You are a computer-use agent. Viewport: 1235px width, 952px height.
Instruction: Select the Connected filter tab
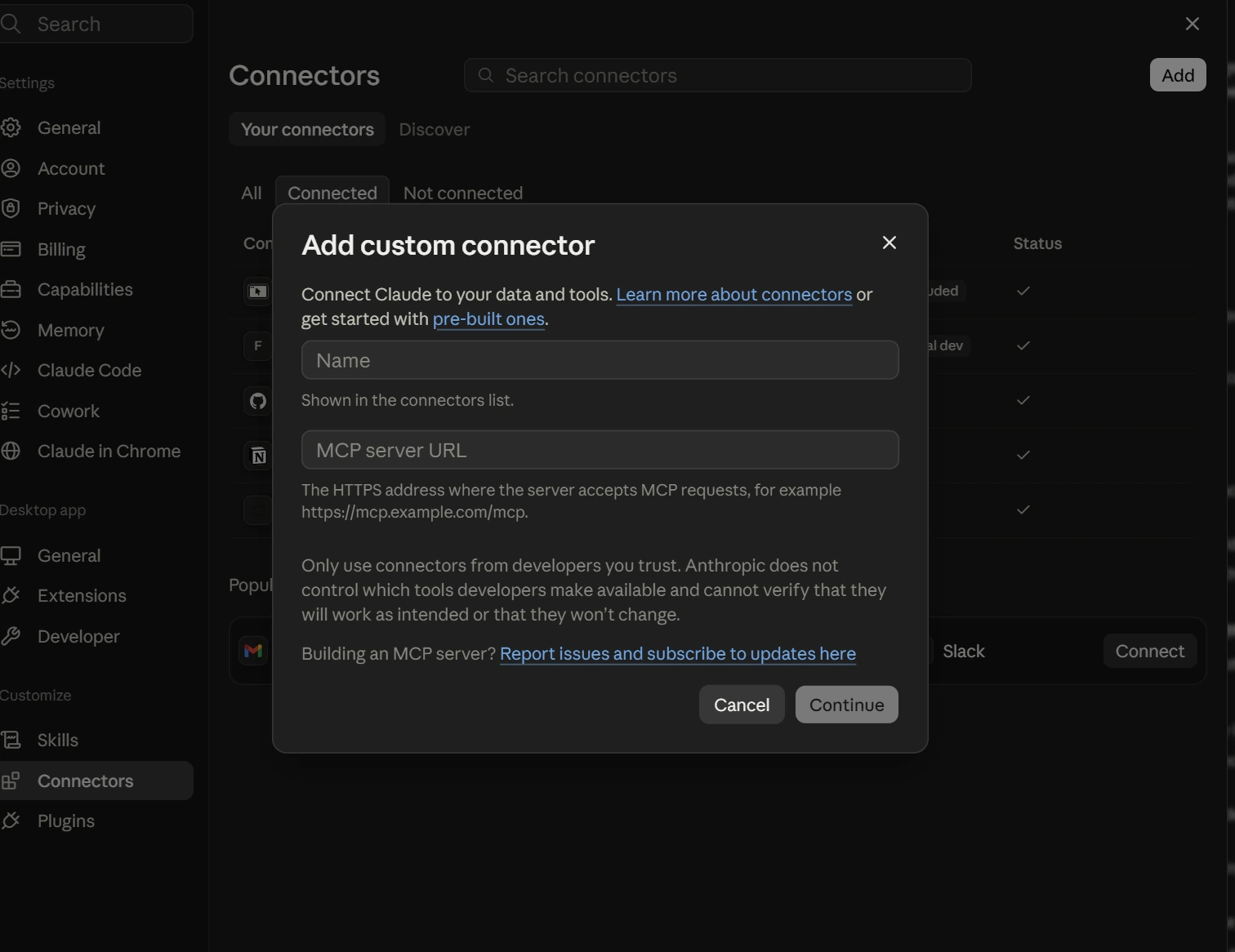click(x=332, y=193)
